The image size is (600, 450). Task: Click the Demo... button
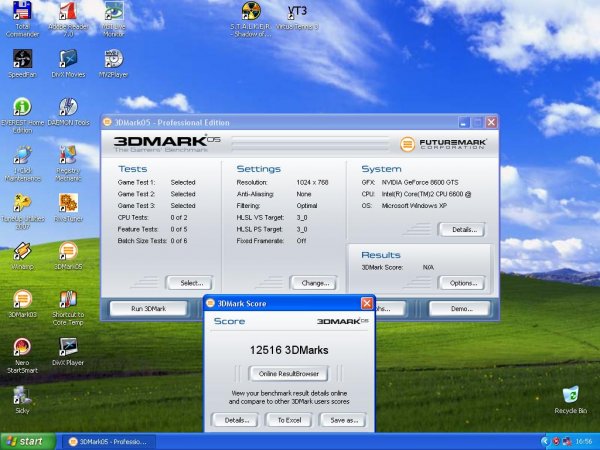tap(459, 308)
